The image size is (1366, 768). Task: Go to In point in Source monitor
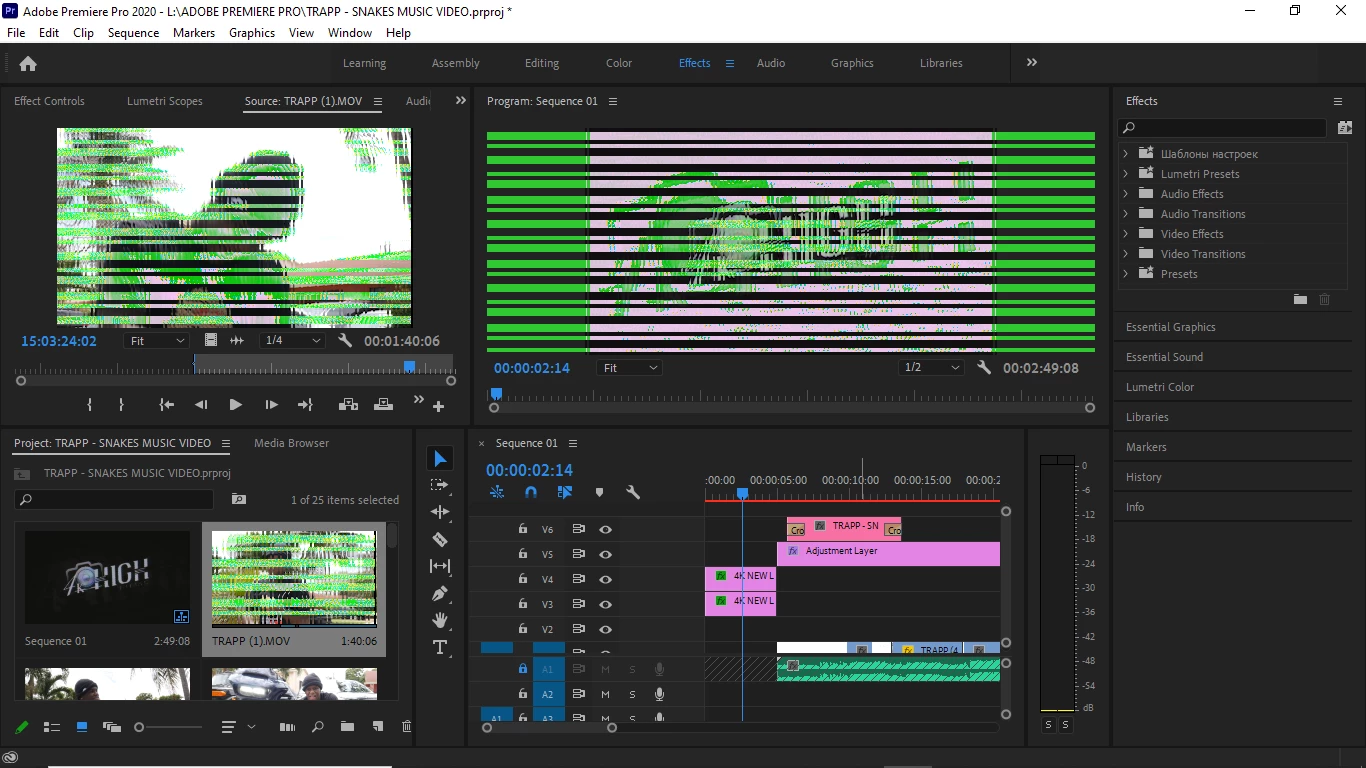167,405
